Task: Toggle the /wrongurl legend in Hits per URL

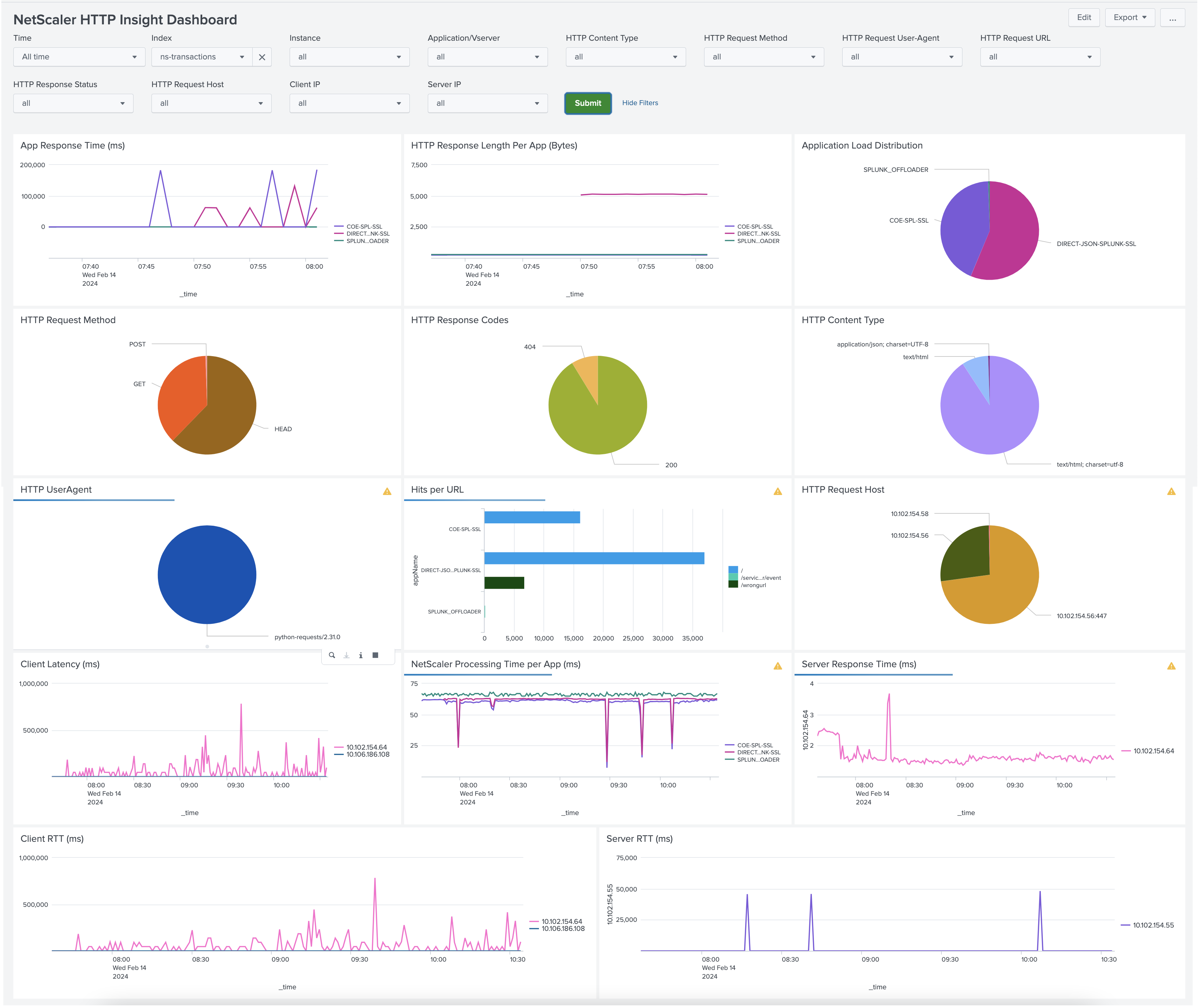Action: point(748,585)
